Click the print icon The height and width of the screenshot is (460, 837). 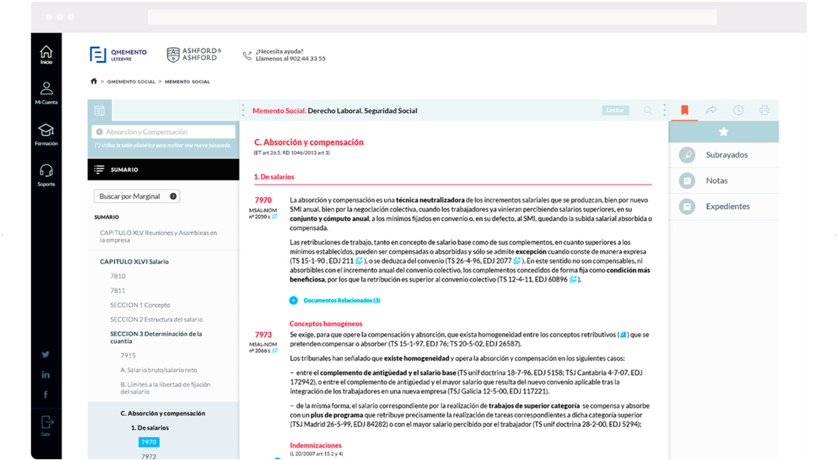click(764, 110)
